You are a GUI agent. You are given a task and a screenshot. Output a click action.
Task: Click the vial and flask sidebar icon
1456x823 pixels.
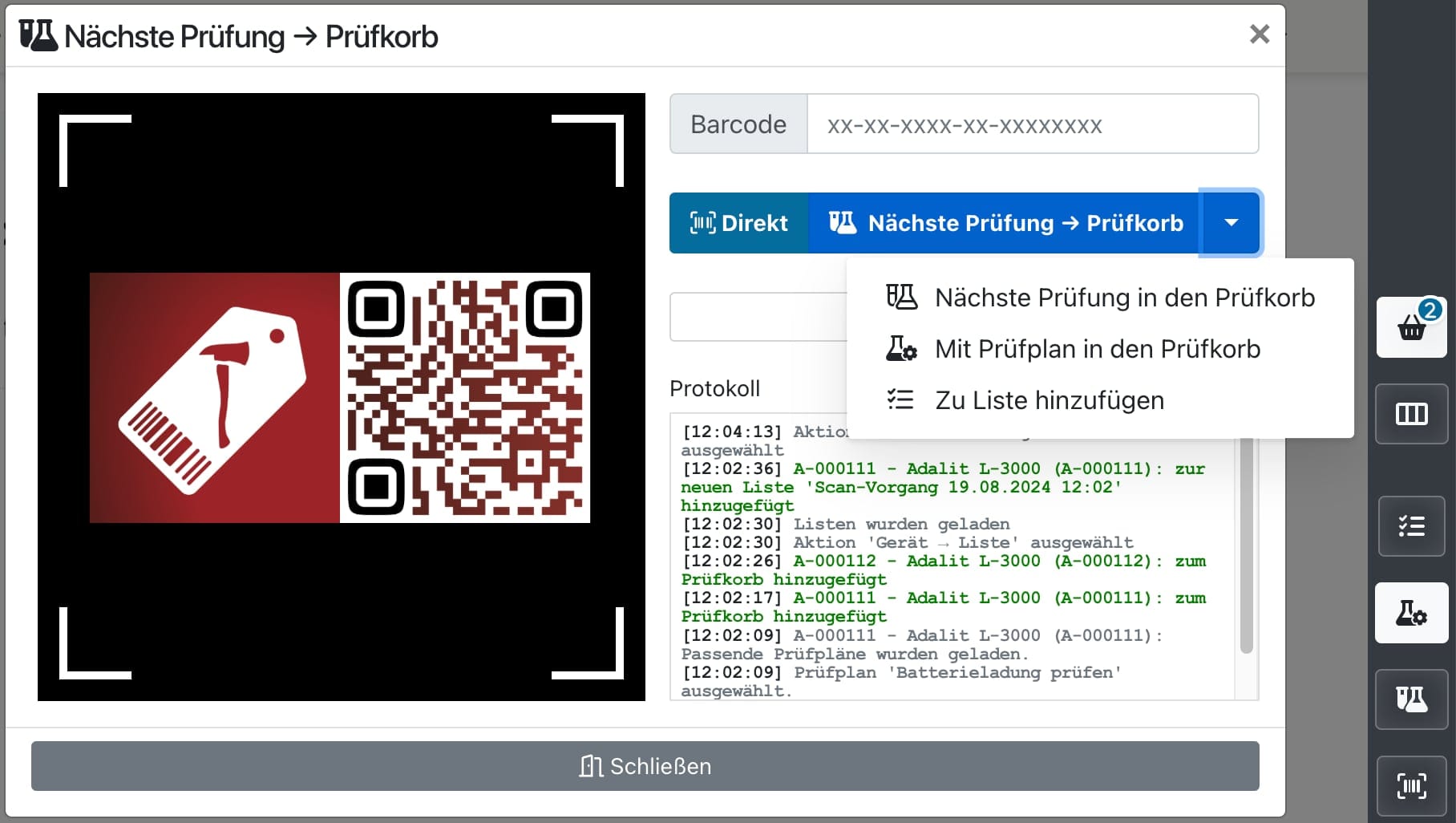pos(1411,699)
